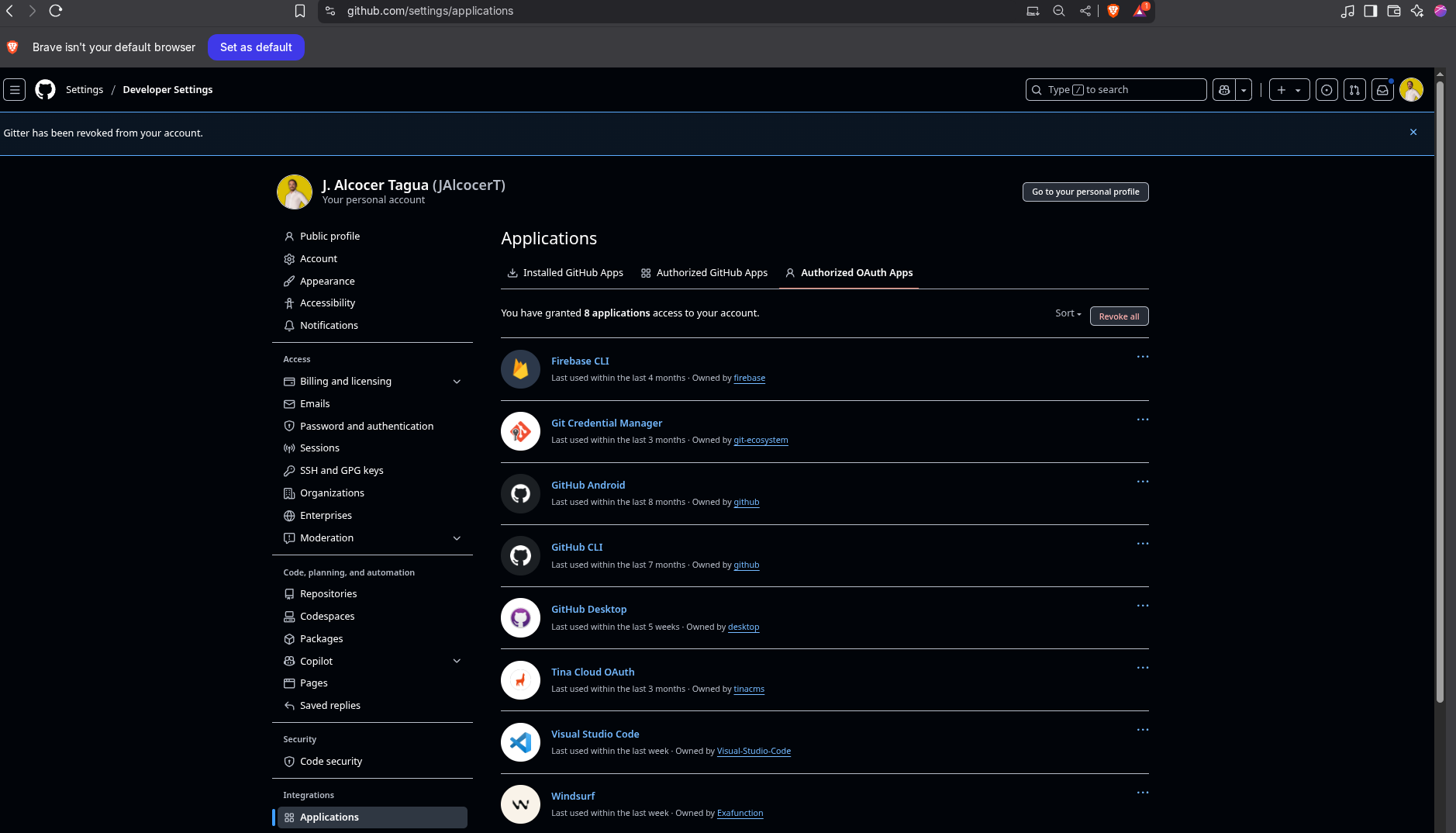Viewport: 1456px width, 833px height.
Task: Open Brave Shields icon
Action: pyautogui.click(x=1113, y=11)
